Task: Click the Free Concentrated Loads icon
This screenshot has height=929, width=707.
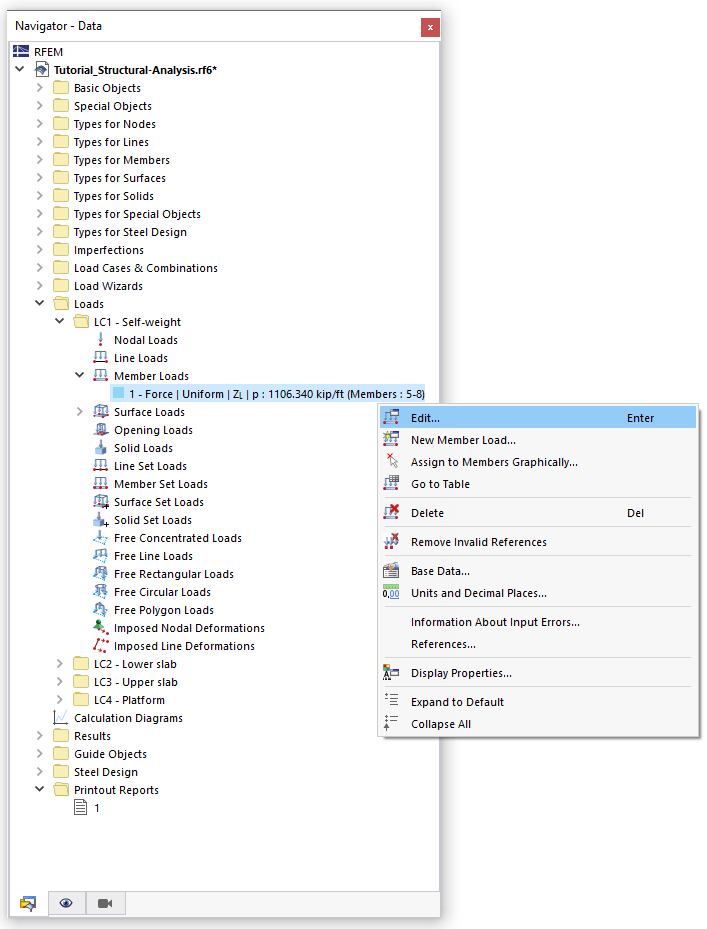Action: click(x=101, y=537)
